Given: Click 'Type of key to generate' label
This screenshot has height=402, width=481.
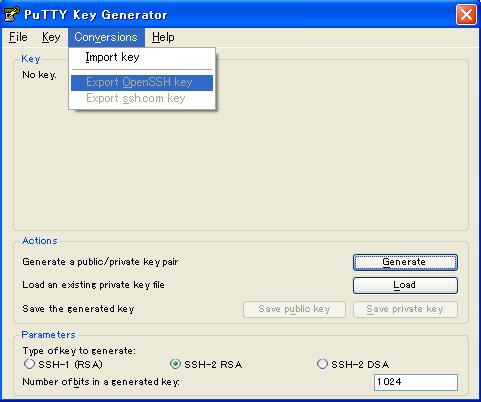Looking at the screenshot, I should (79, 351).
